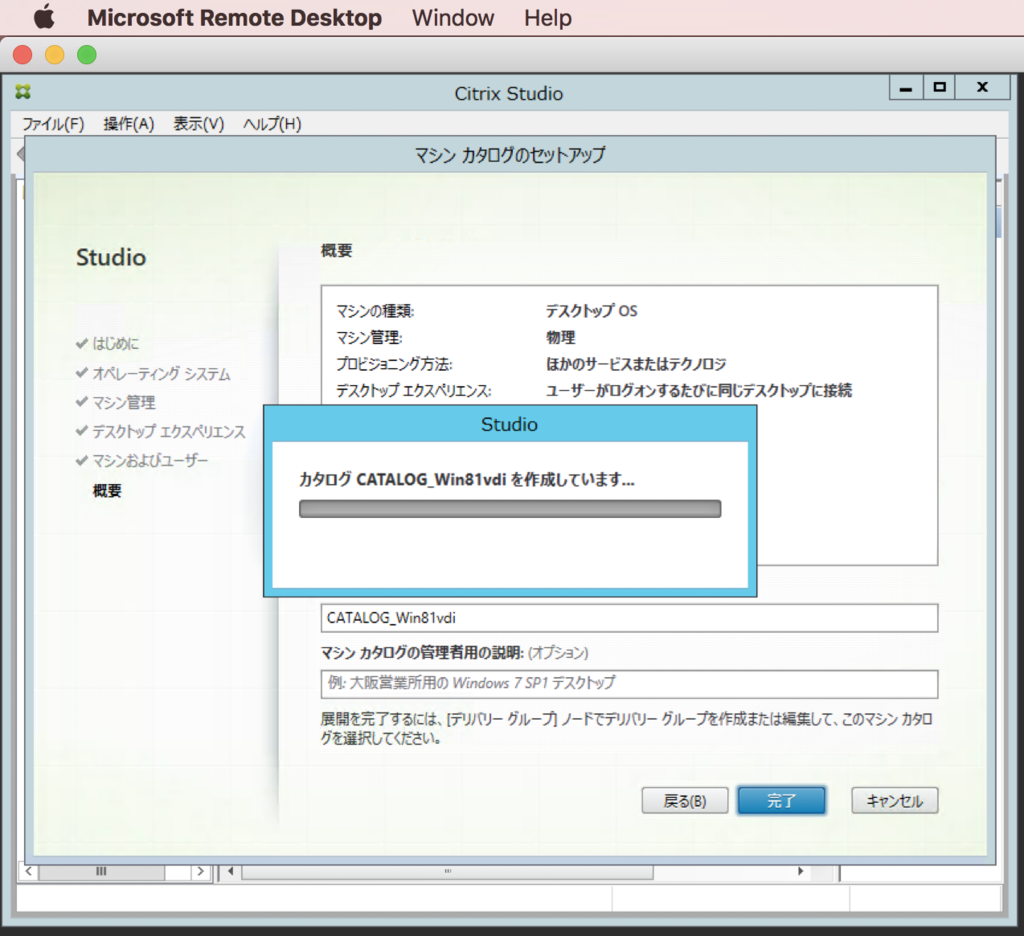Open the 操作(A) menu
The image size is (1024, 936).
click(x=129, y=124)
